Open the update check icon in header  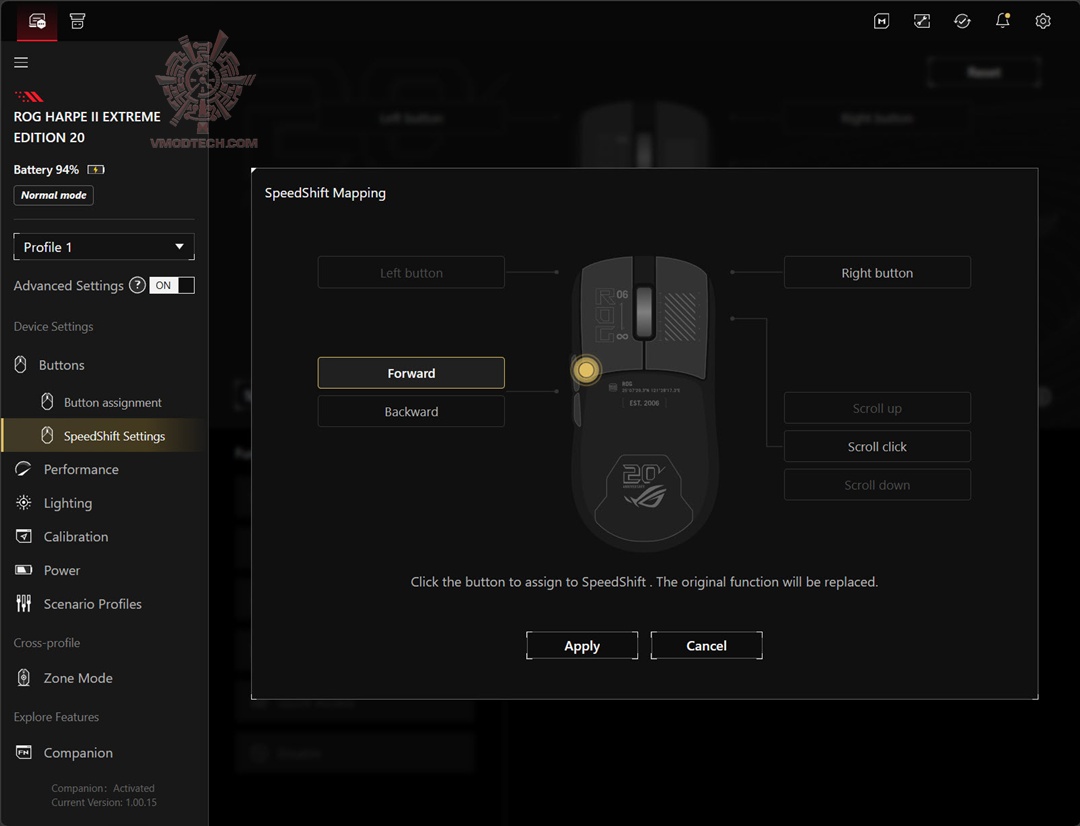(962, 21)
